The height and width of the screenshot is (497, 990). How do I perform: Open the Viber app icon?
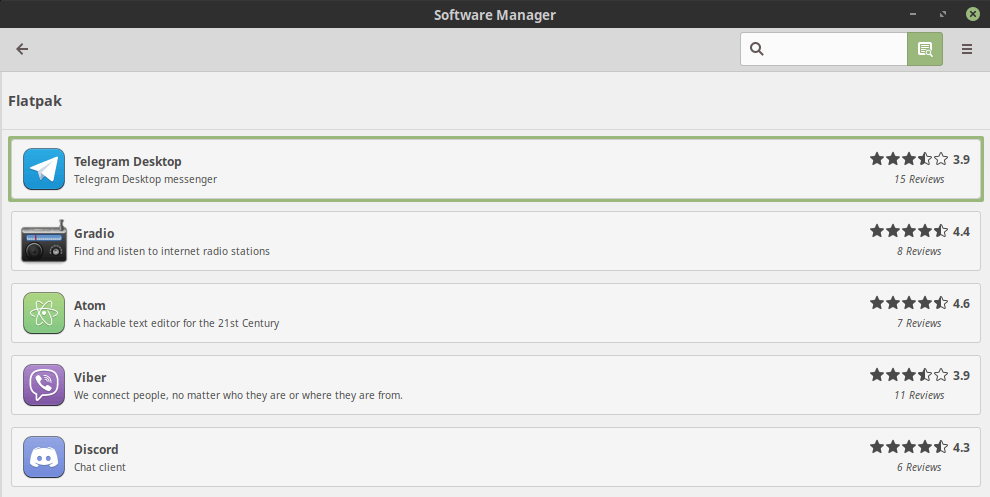44,385
